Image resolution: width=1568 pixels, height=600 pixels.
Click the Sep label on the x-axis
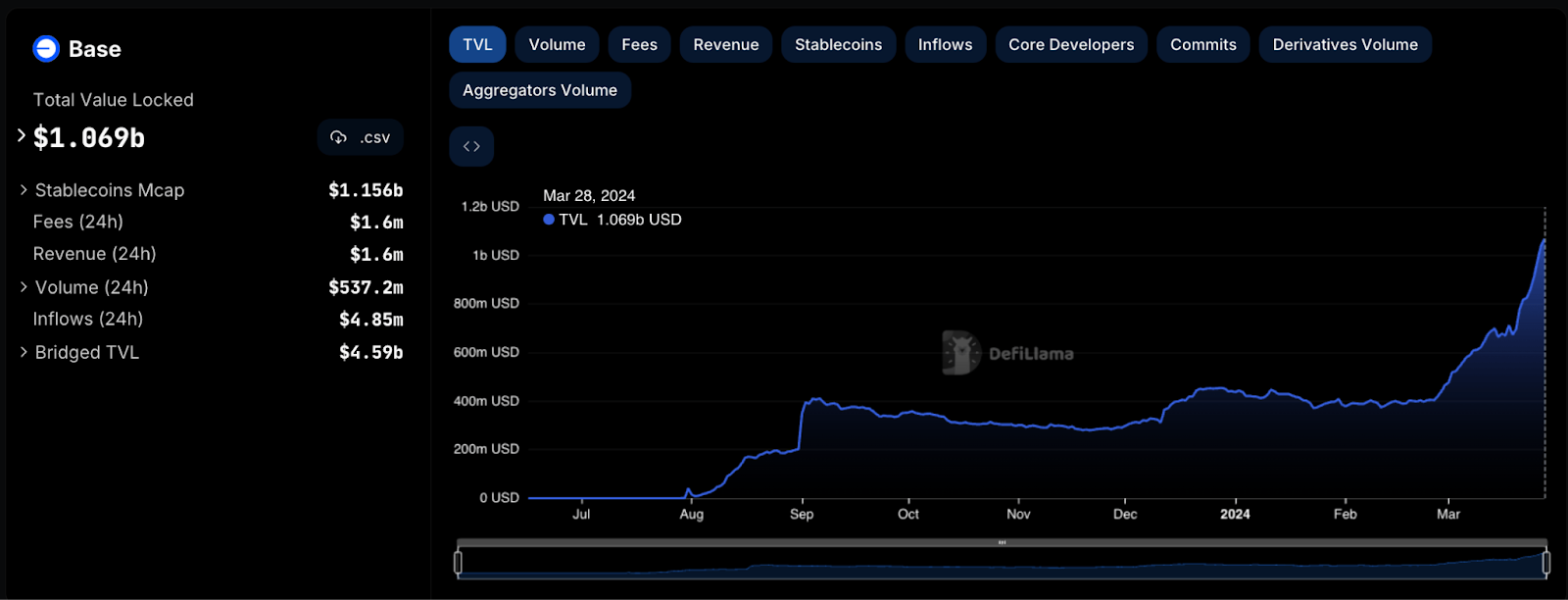click(802, 514)
